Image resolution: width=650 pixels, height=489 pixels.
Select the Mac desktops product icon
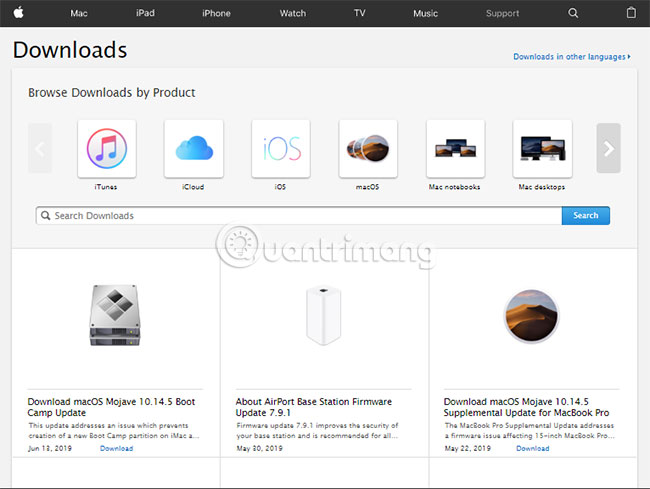543,149
